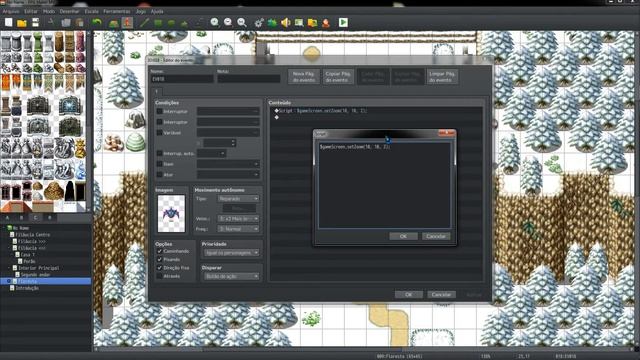Uncheck the Direção Fixa option
Screen dimensions: 640x360
160,268
